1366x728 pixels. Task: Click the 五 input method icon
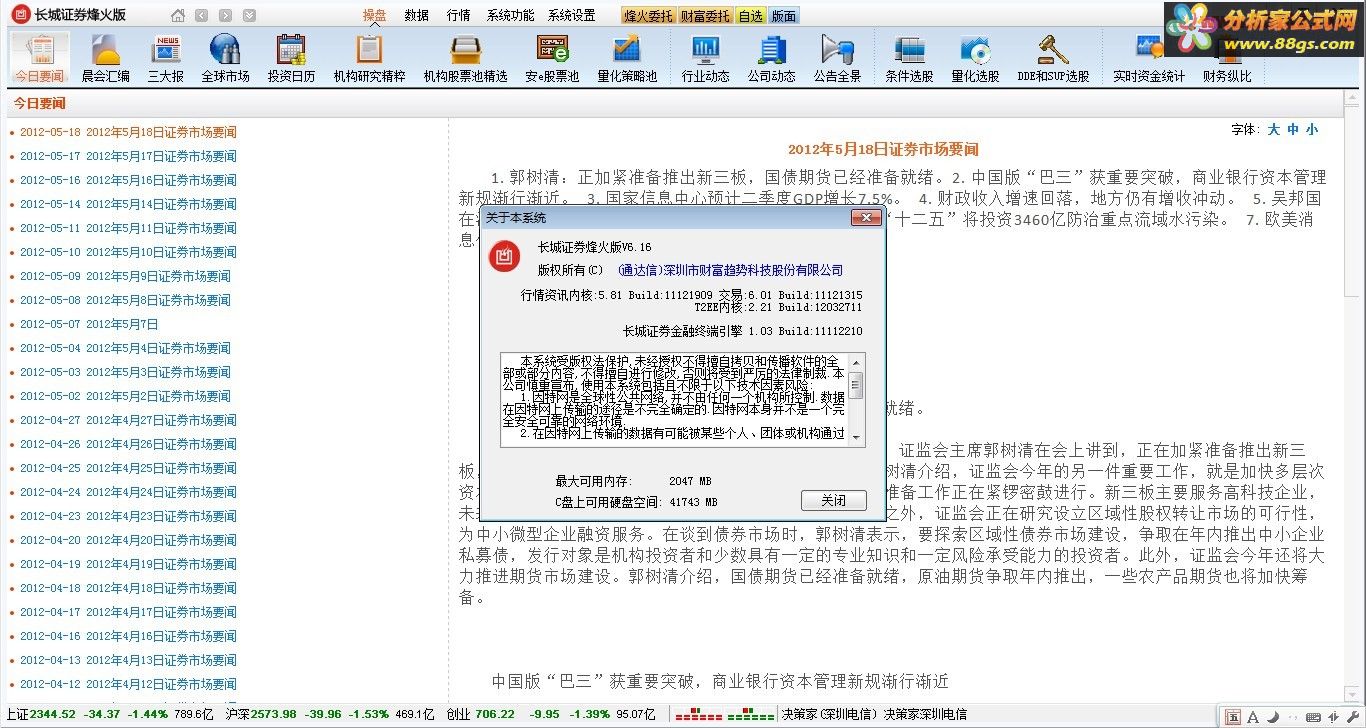click(1233, 716)
